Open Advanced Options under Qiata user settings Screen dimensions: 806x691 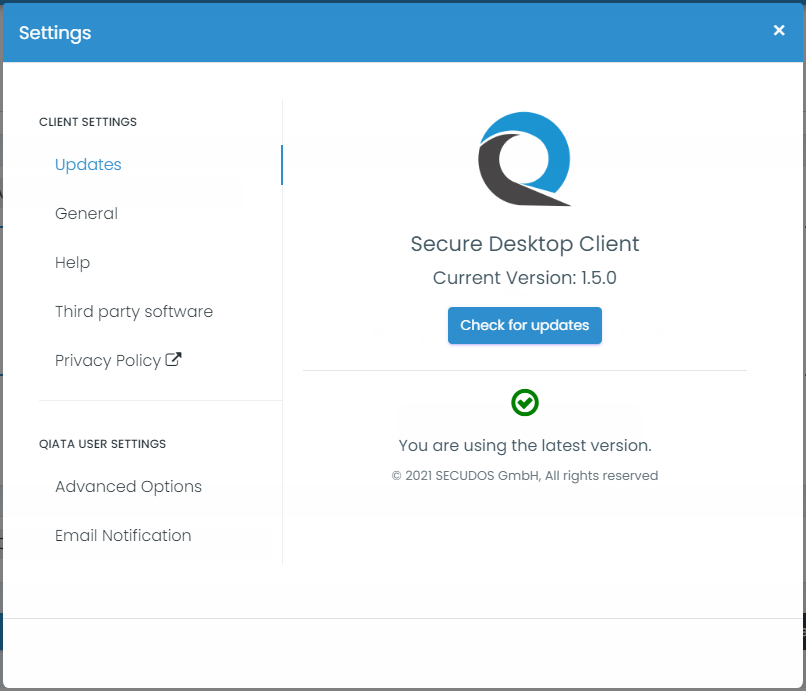[128, 487]
